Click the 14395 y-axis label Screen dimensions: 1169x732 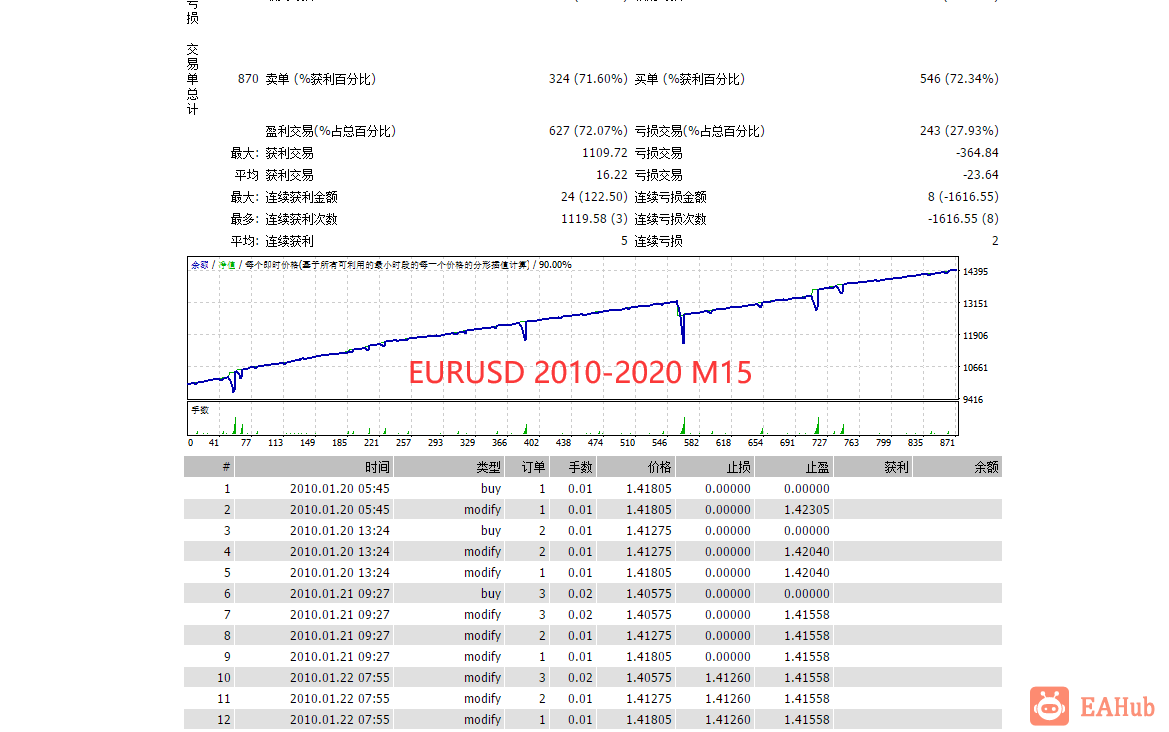point(975,271)
